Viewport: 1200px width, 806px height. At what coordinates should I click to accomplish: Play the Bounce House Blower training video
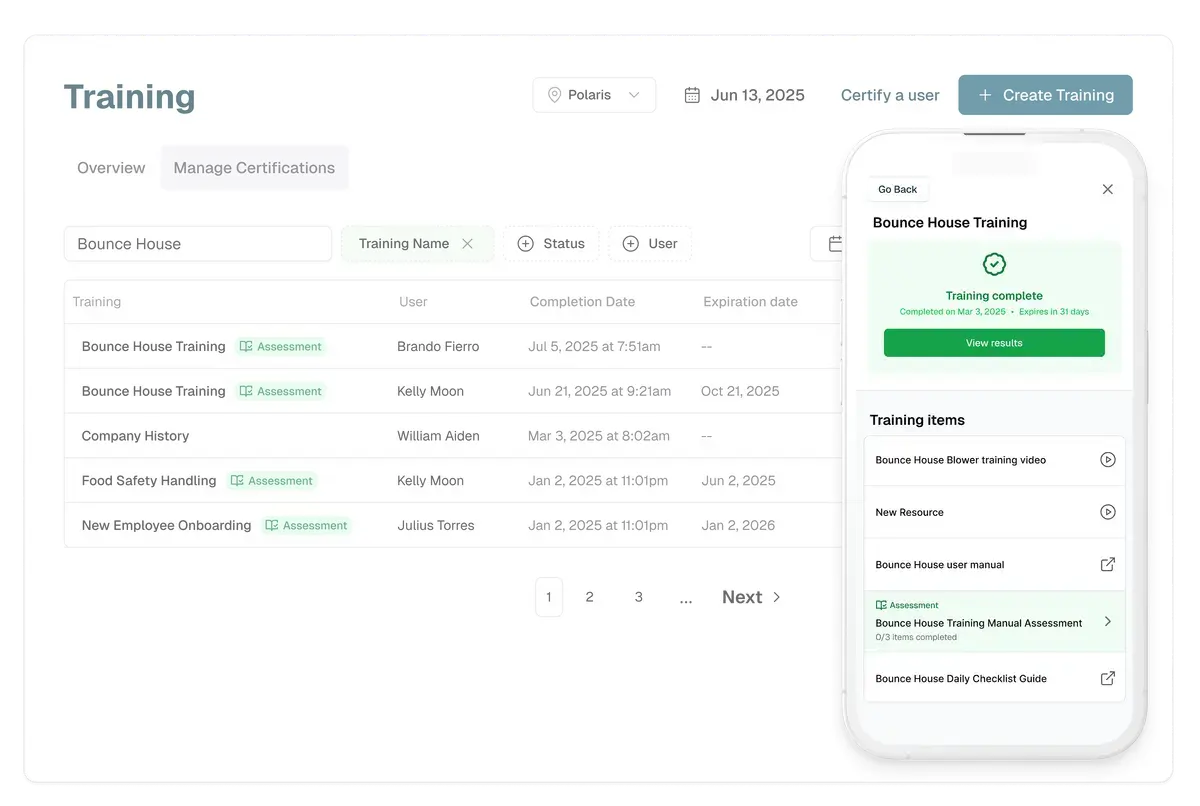pyautogui.click(x=1107, y=460)
